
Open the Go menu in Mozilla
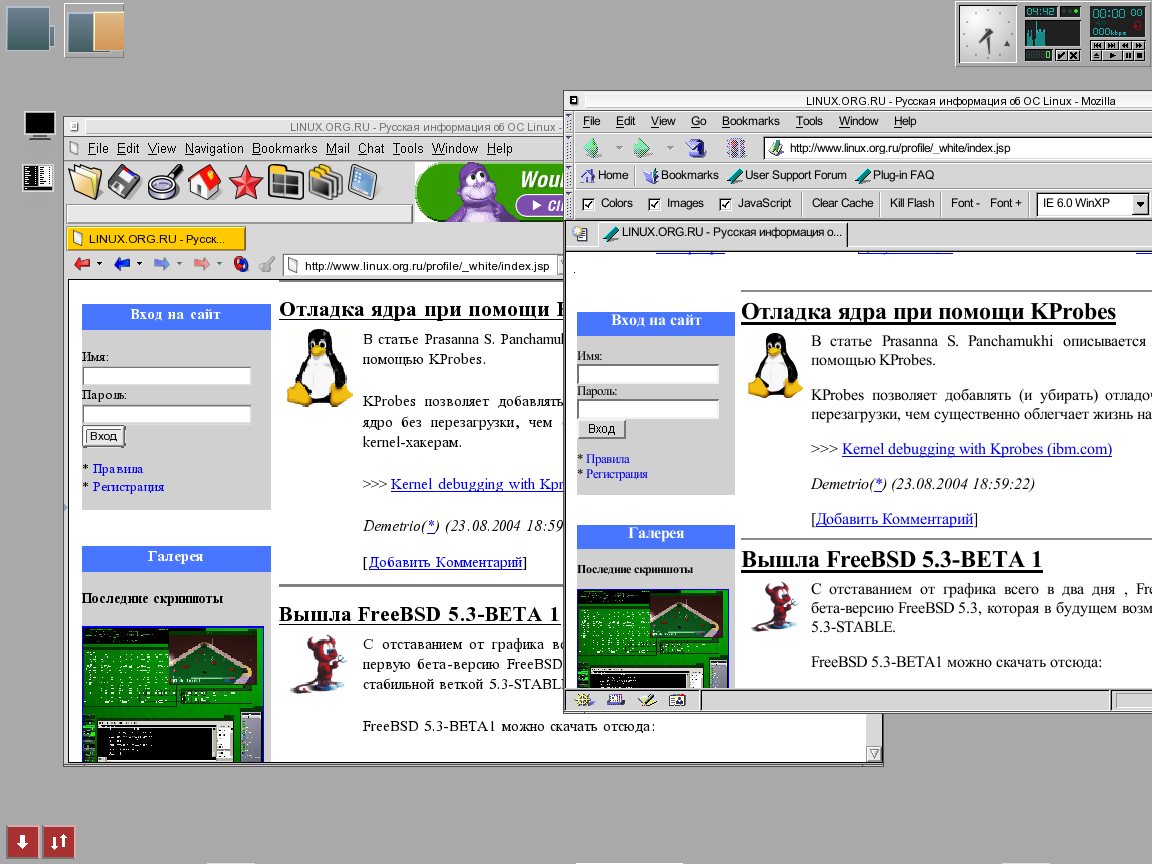tap(698, 121)
